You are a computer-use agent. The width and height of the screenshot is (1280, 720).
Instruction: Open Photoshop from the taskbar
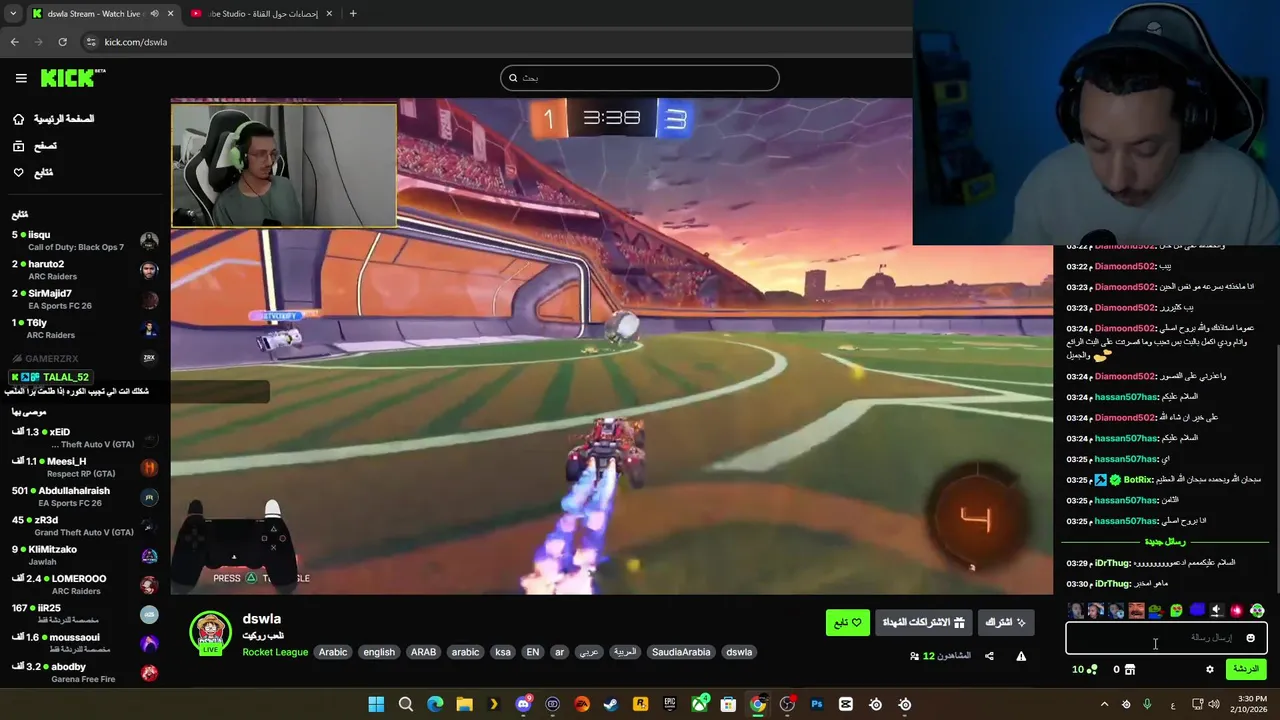pos(817,705)
